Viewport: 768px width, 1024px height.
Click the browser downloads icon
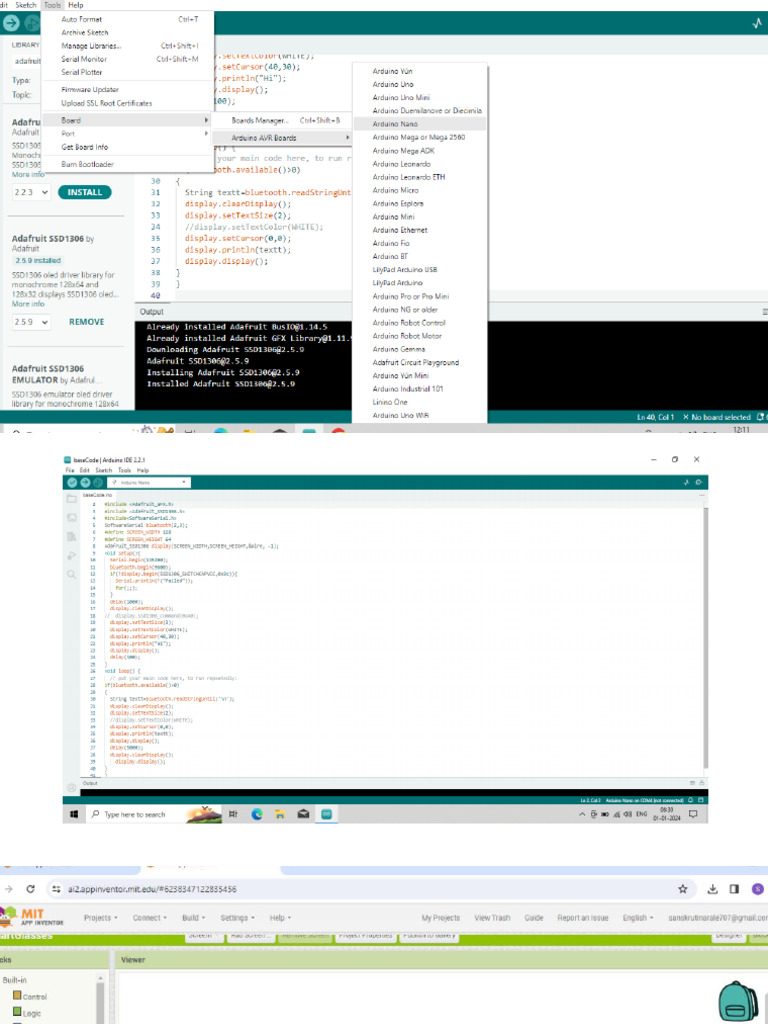(x=713, y=888)
